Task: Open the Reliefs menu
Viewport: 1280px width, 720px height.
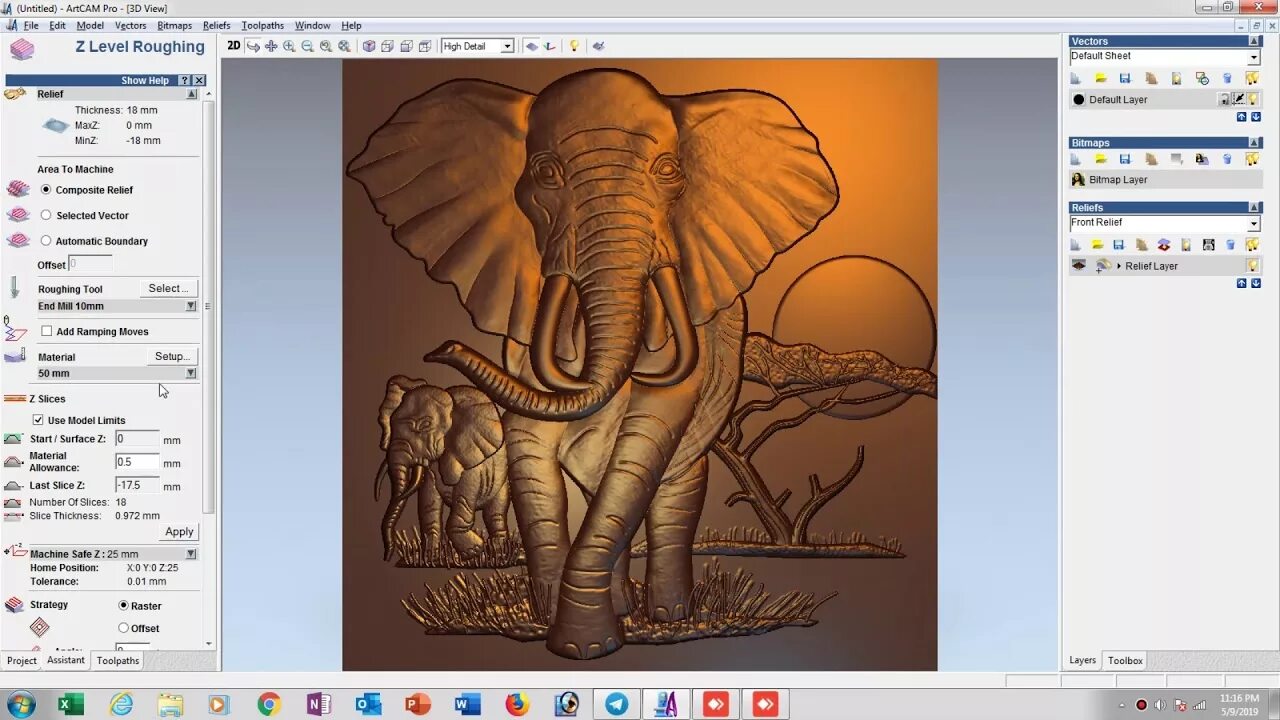Action: pos(216,25)
